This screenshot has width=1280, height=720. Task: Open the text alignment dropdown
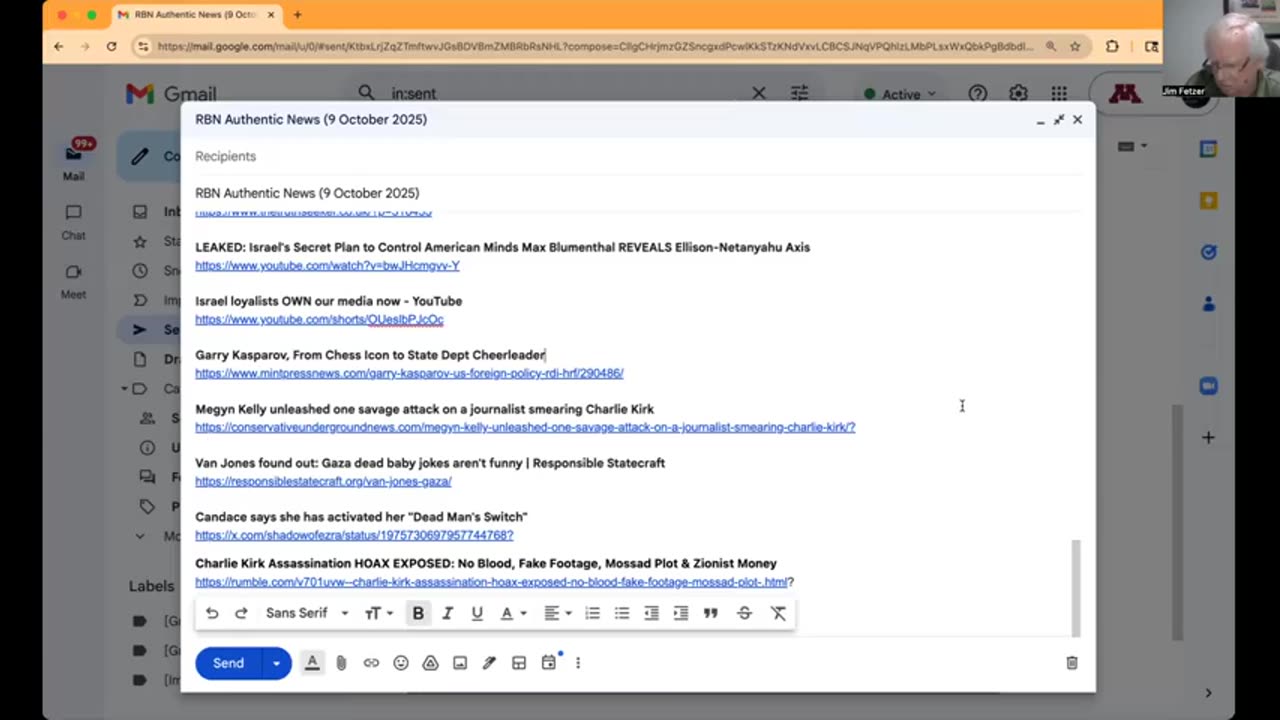tap(557, 613)
